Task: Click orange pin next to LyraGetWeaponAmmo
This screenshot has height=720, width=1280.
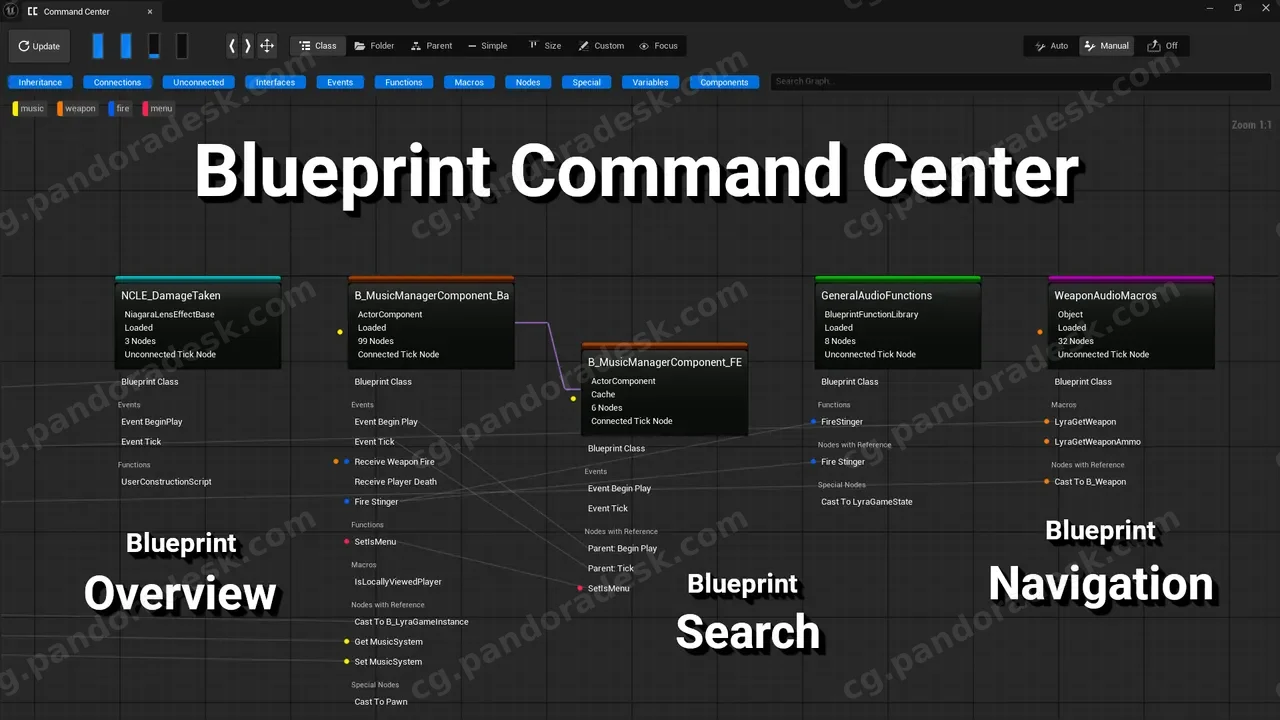Action: (1046, 442)
